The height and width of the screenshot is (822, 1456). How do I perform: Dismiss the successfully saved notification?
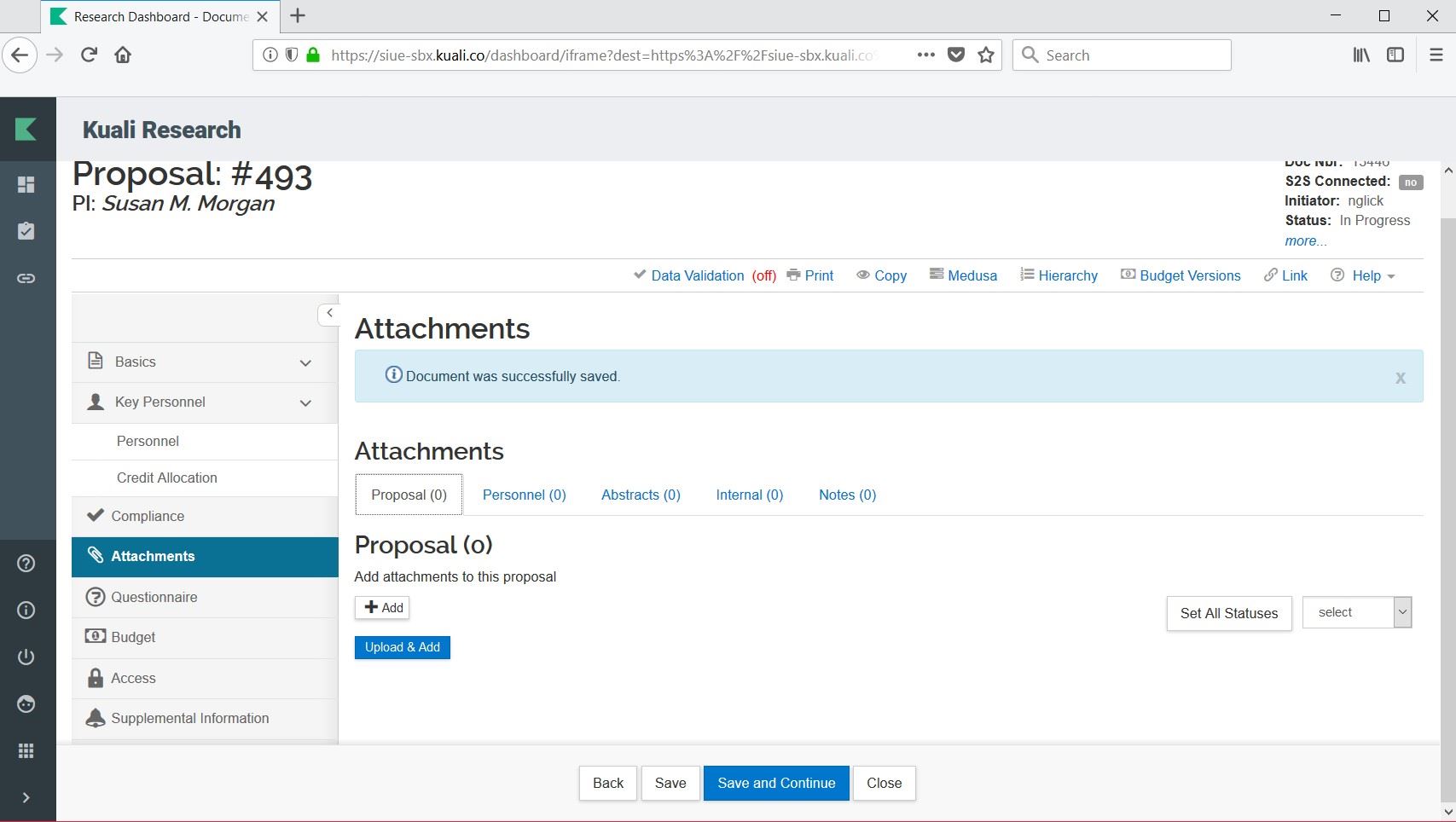coord(1400,378)
